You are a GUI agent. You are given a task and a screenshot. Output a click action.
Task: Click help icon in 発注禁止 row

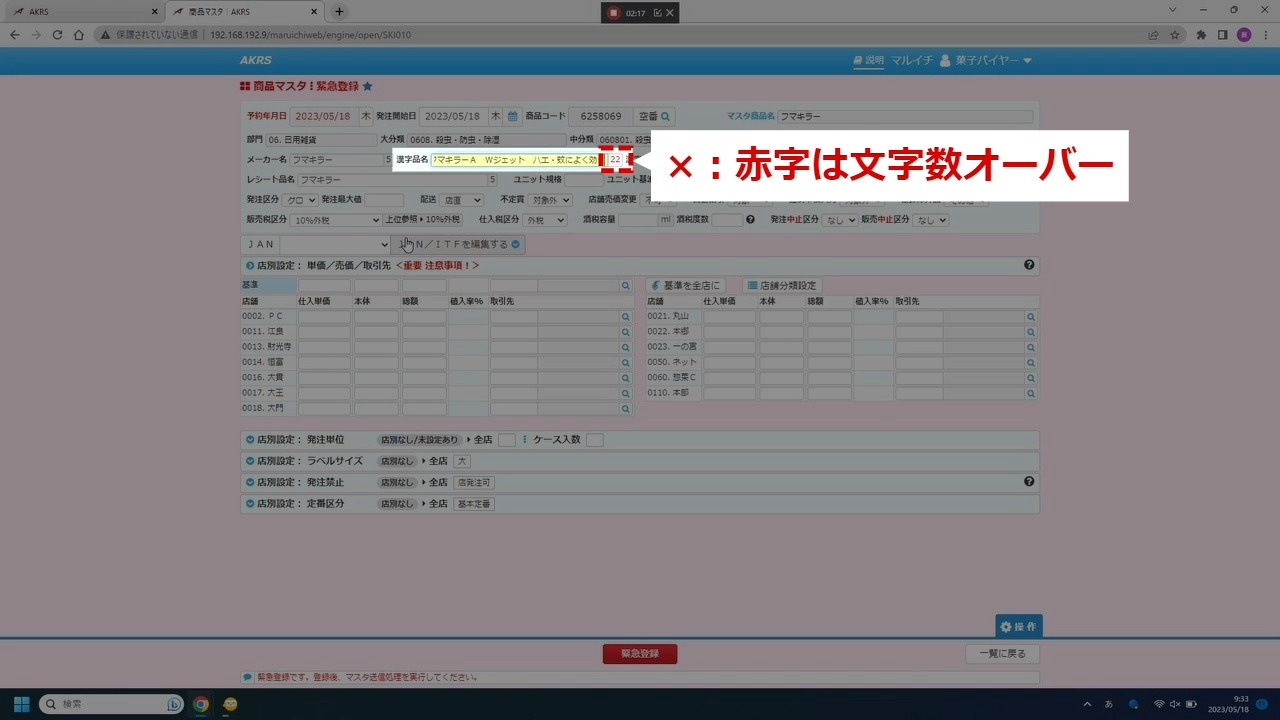coord(1029,482)
